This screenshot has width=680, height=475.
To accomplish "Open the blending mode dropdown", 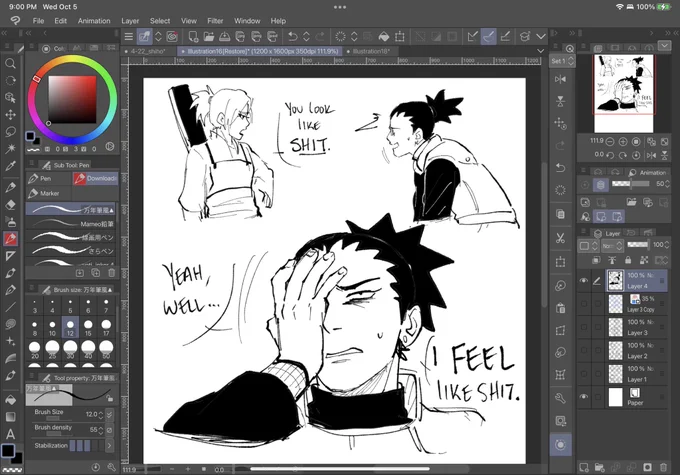I will (613, 246).
